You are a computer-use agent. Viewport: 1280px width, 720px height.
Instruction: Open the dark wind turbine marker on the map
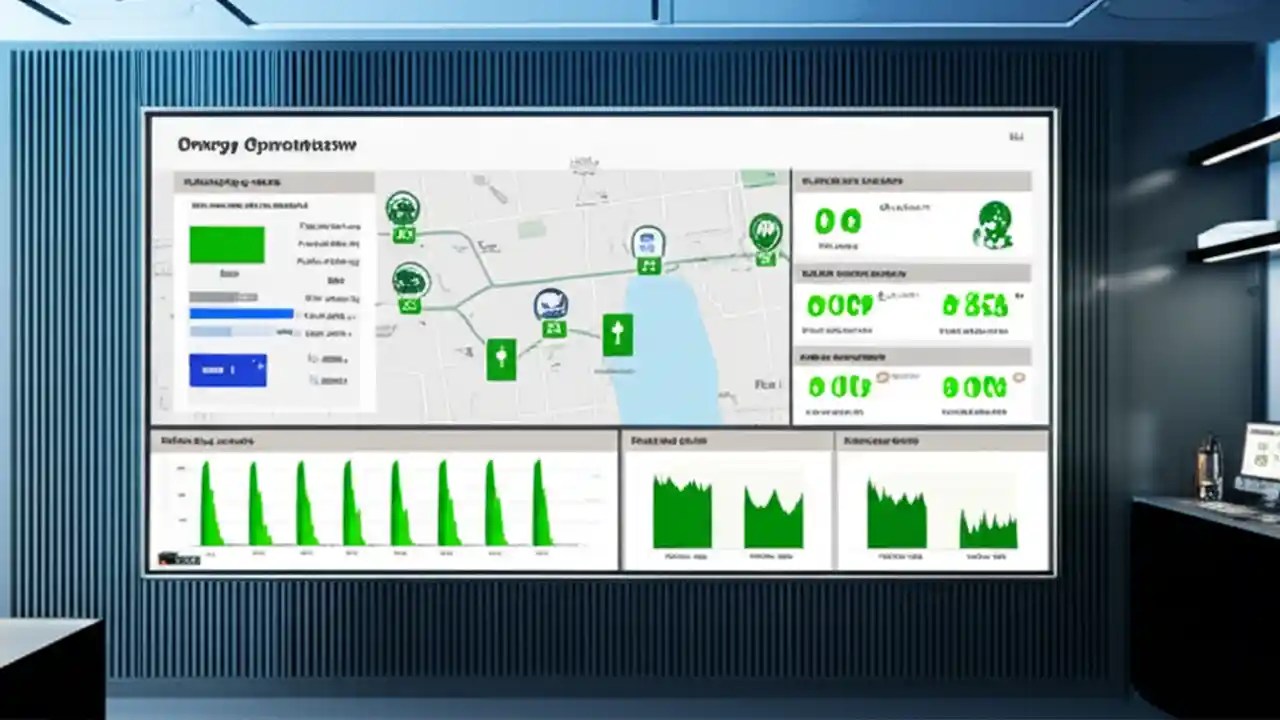click(551, 302)
